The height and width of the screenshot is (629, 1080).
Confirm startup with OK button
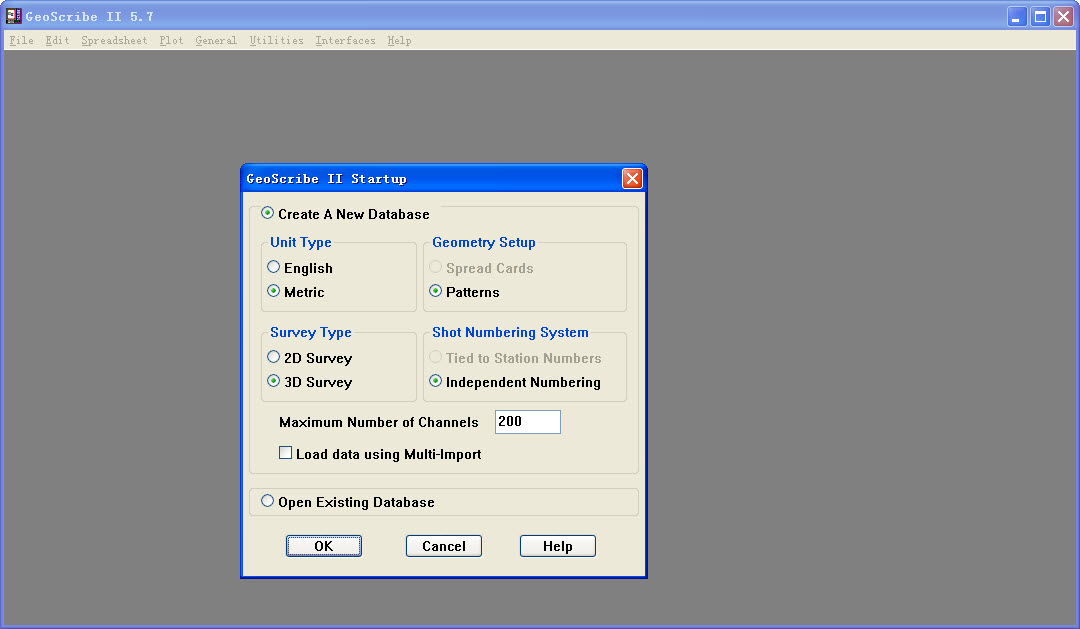[324, 546]
